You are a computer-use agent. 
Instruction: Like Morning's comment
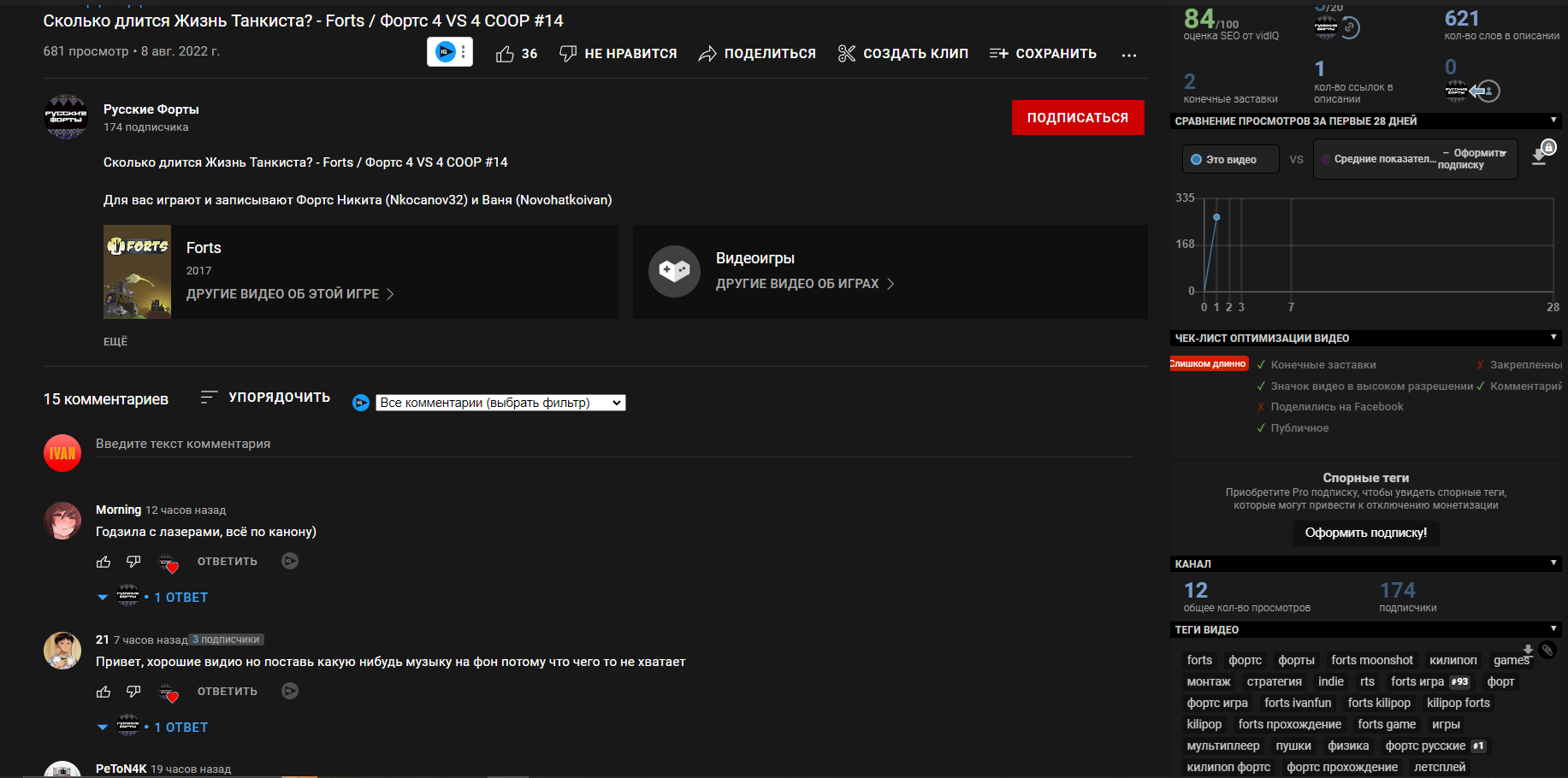(104, 562)
